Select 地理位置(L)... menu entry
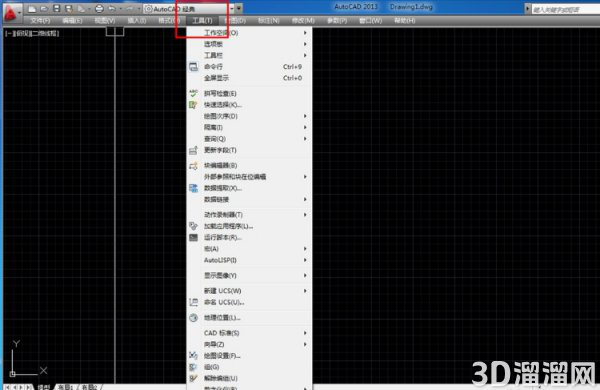Image resolution: width=600 pixels, height=390 pixels. click(249, 318)
